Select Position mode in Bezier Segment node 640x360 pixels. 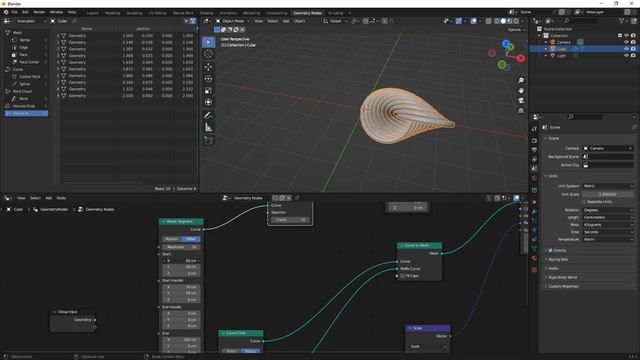(x=172, y=239)
